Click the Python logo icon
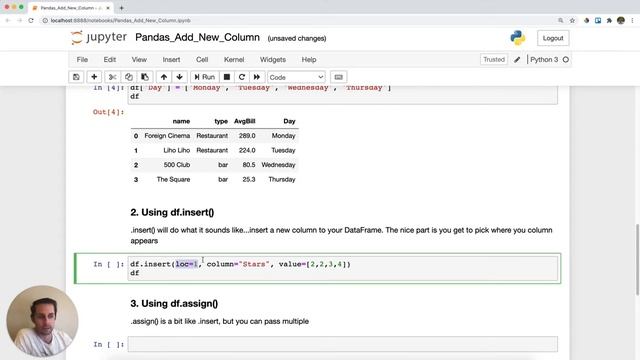 click(518, 38)
